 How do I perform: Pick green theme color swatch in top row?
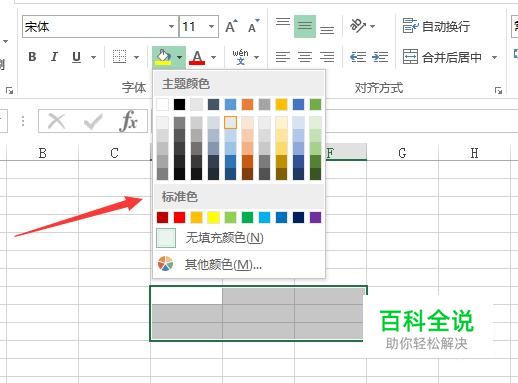tap(315, 104)
